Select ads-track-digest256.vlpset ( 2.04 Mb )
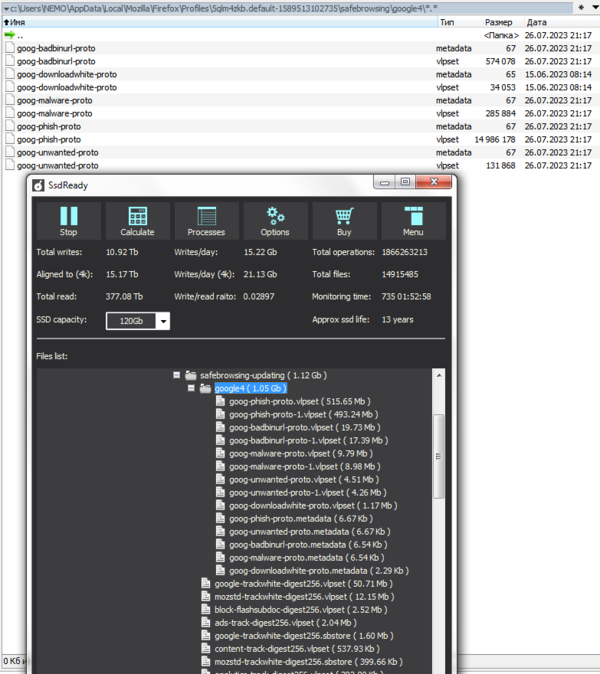The width and height of the screenshot is (600, 674). click(x=285, y=623)
